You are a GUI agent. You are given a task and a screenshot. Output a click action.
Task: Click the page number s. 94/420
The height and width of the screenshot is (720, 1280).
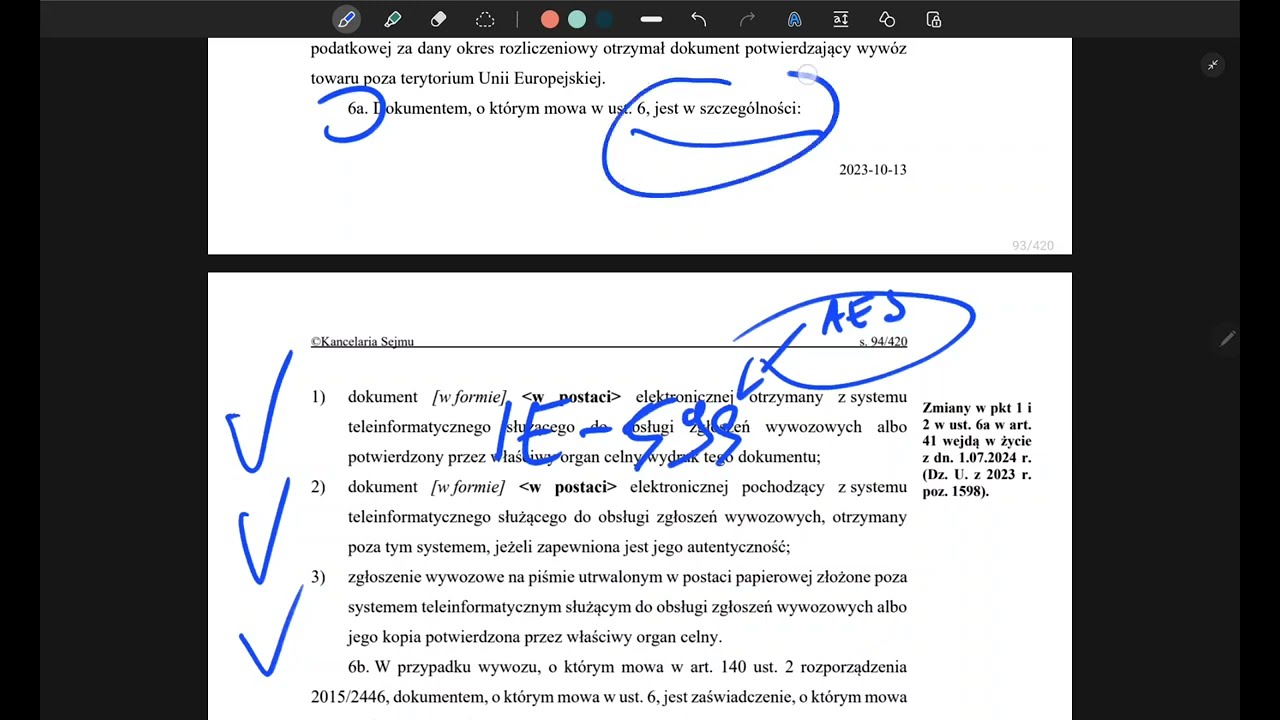point(883,341)
